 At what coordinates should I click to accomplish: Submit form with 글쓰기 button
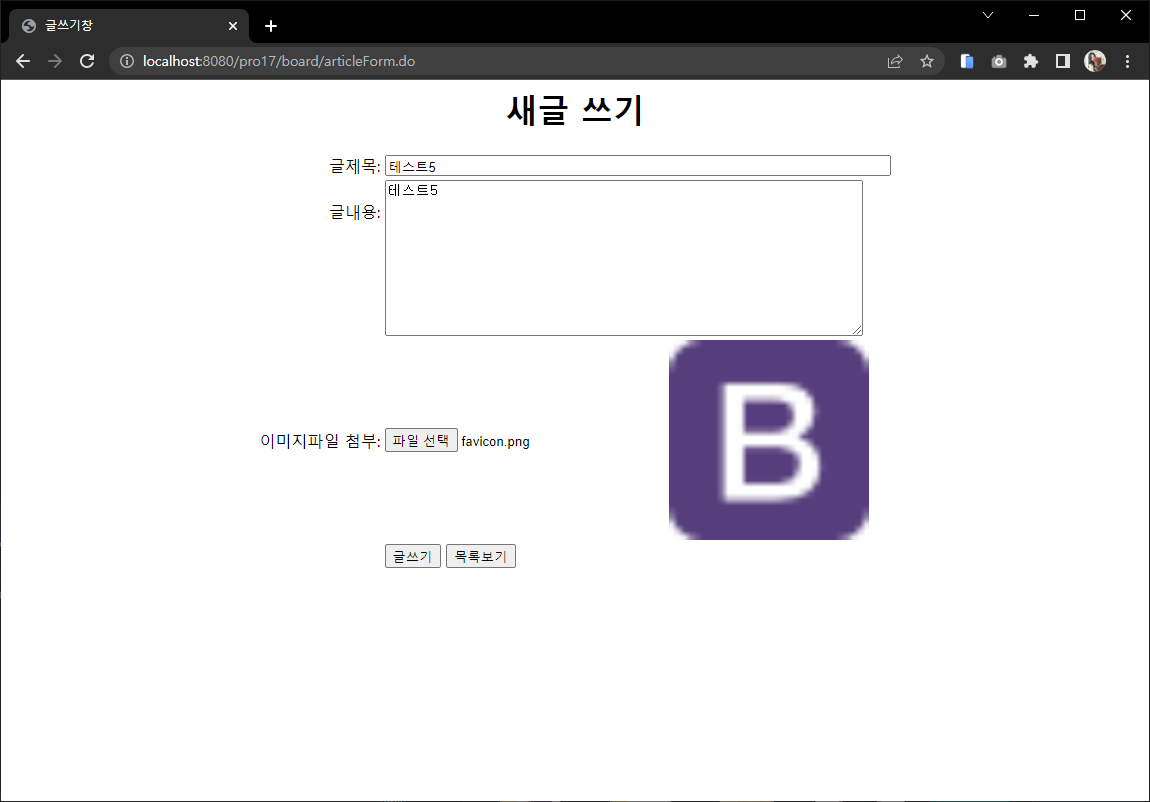(412, 556)
